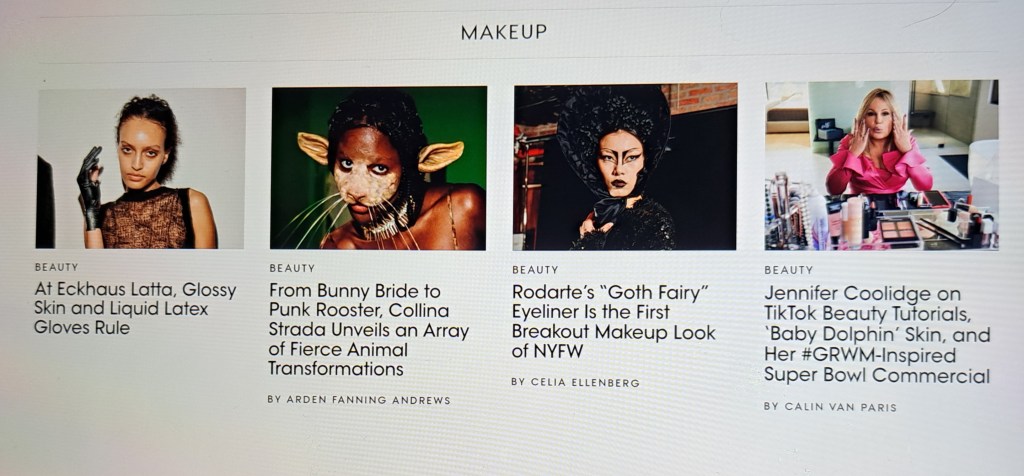Read 'At Eckhaus Latta, Glossy Skin' article

click(x=135, y=308)
